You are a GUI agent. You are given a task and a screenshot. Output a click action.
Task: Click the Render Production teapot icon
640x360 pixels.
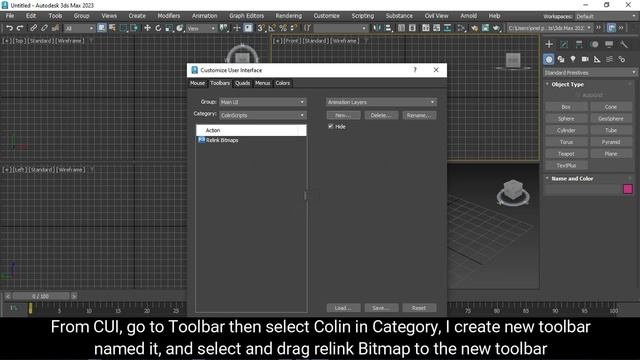496,28
